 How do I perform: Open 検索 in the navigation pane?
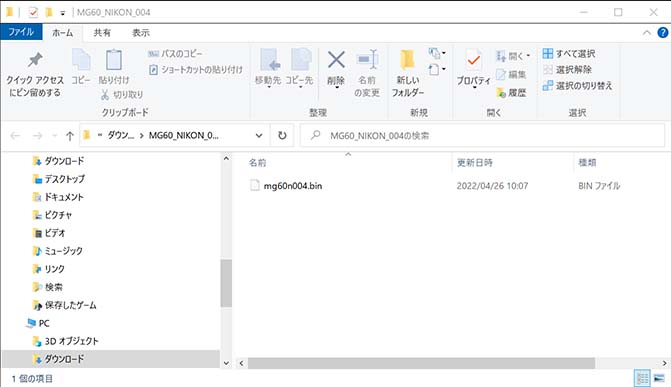[53, 287]
